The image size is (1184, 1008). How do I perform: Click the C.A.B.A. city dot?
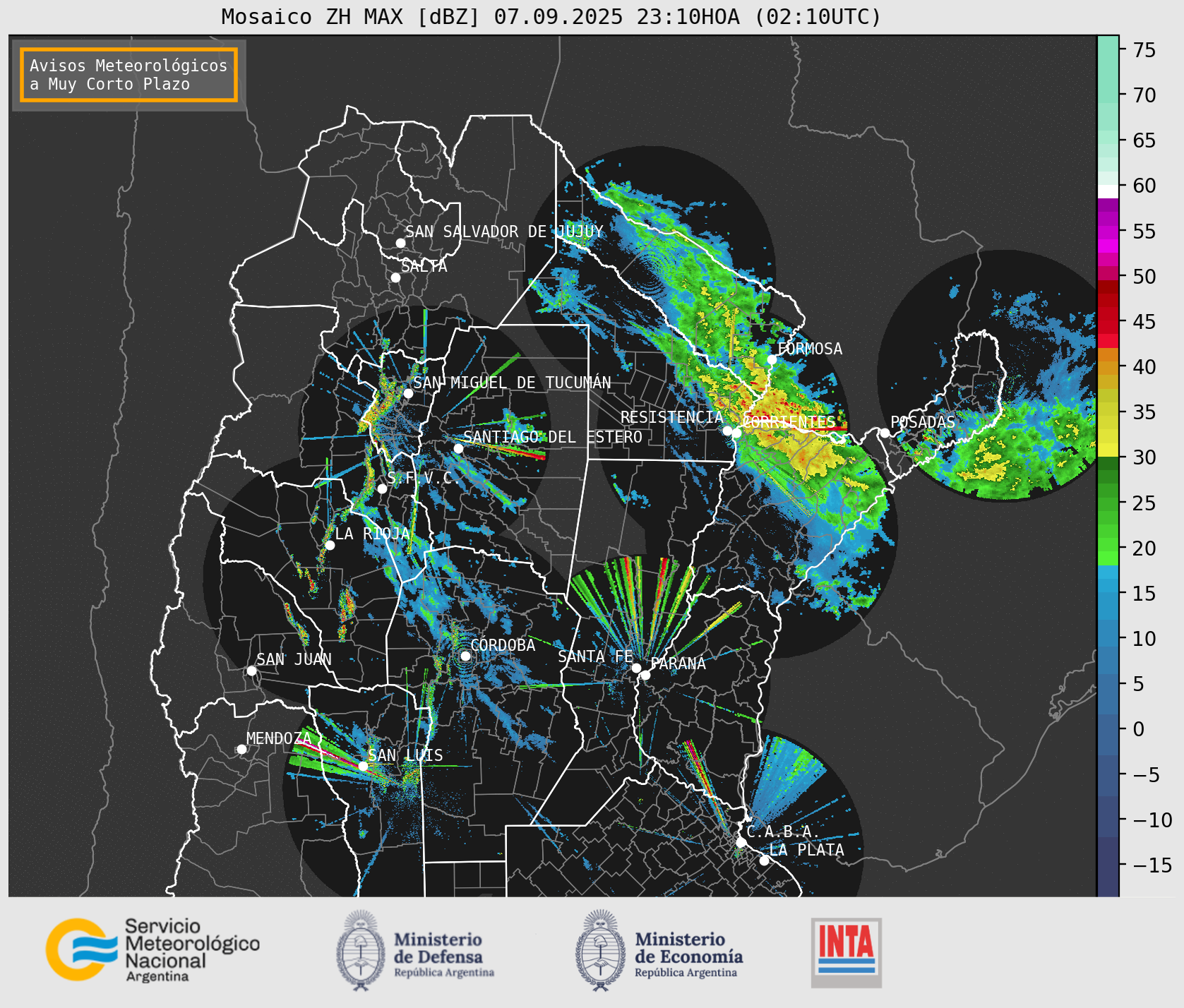tap(741, 842)
